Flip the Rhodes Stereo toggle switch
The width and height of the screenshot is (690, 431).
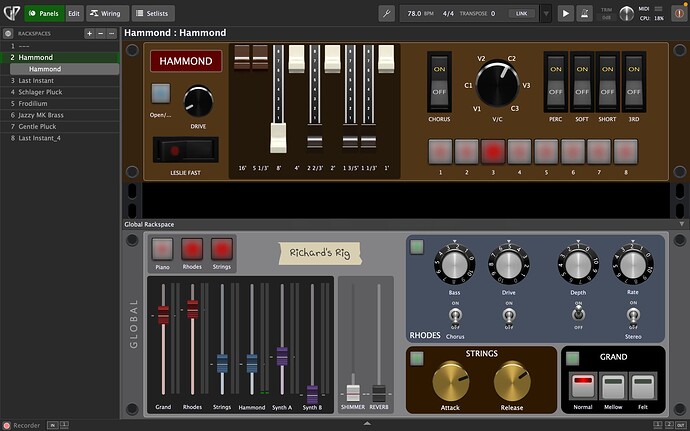tap(633, 315)
